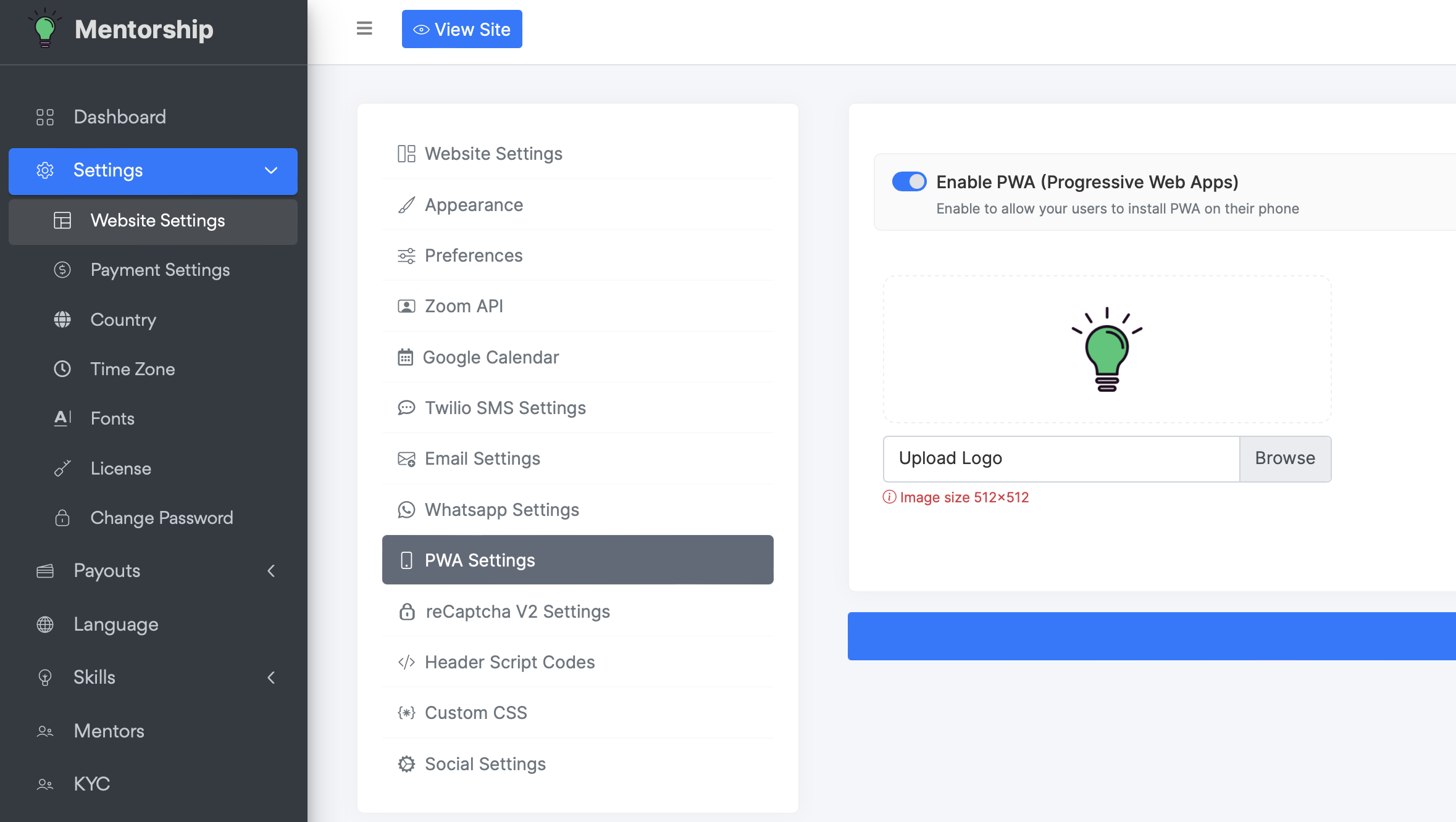Open Payment Settings in sidebar
Viewport: 1456px width, 822px height.
[160, 270]
